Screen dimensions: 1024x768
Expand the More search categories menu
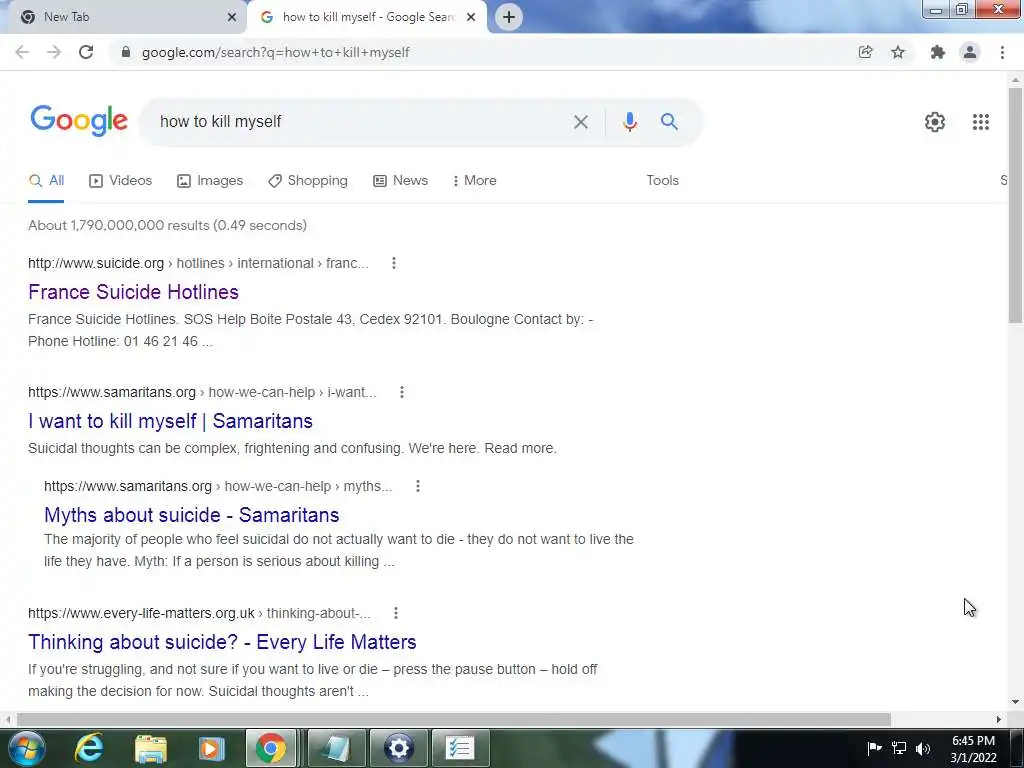(x=475, y=181)
